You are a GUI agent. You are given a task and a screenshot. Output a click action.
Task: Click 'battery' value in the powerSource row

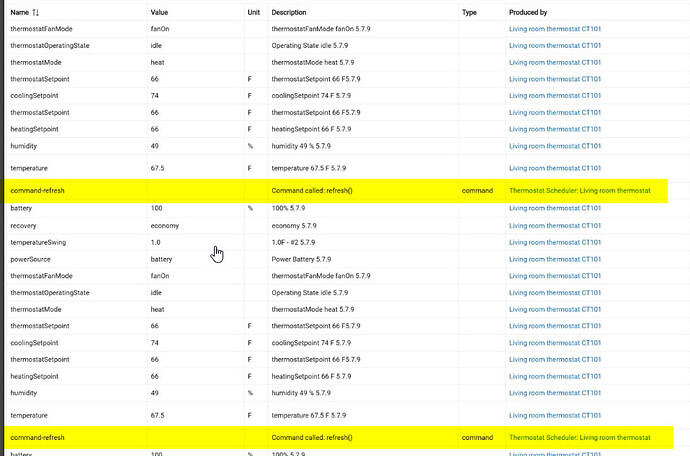[161, 259]
